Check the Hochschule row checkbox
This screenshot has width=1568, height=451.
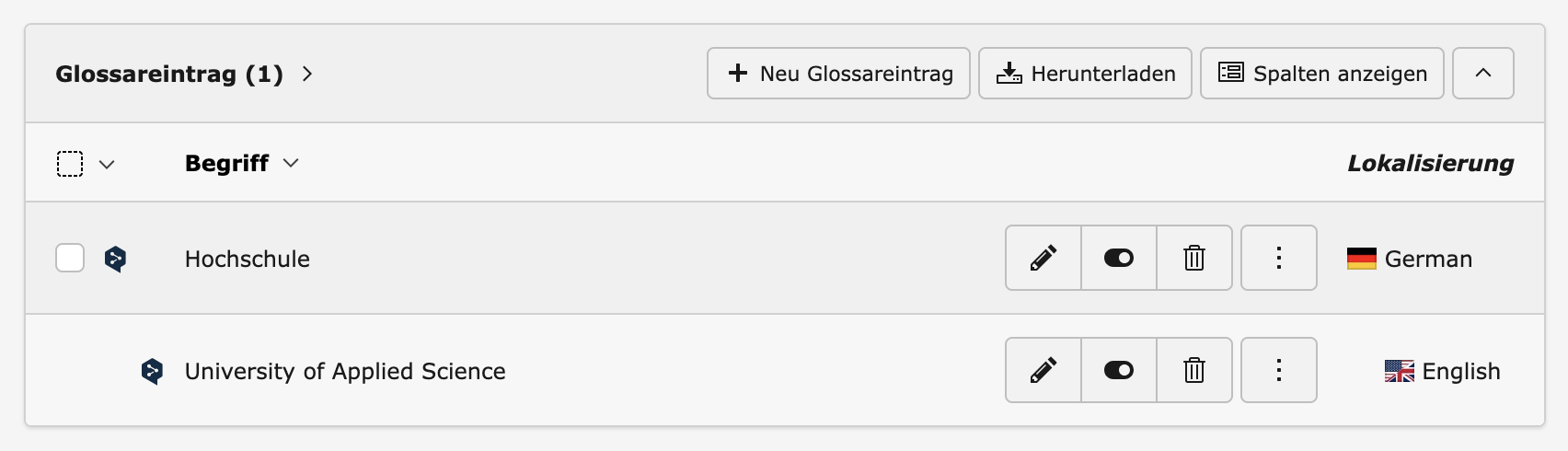pos(70,258)
